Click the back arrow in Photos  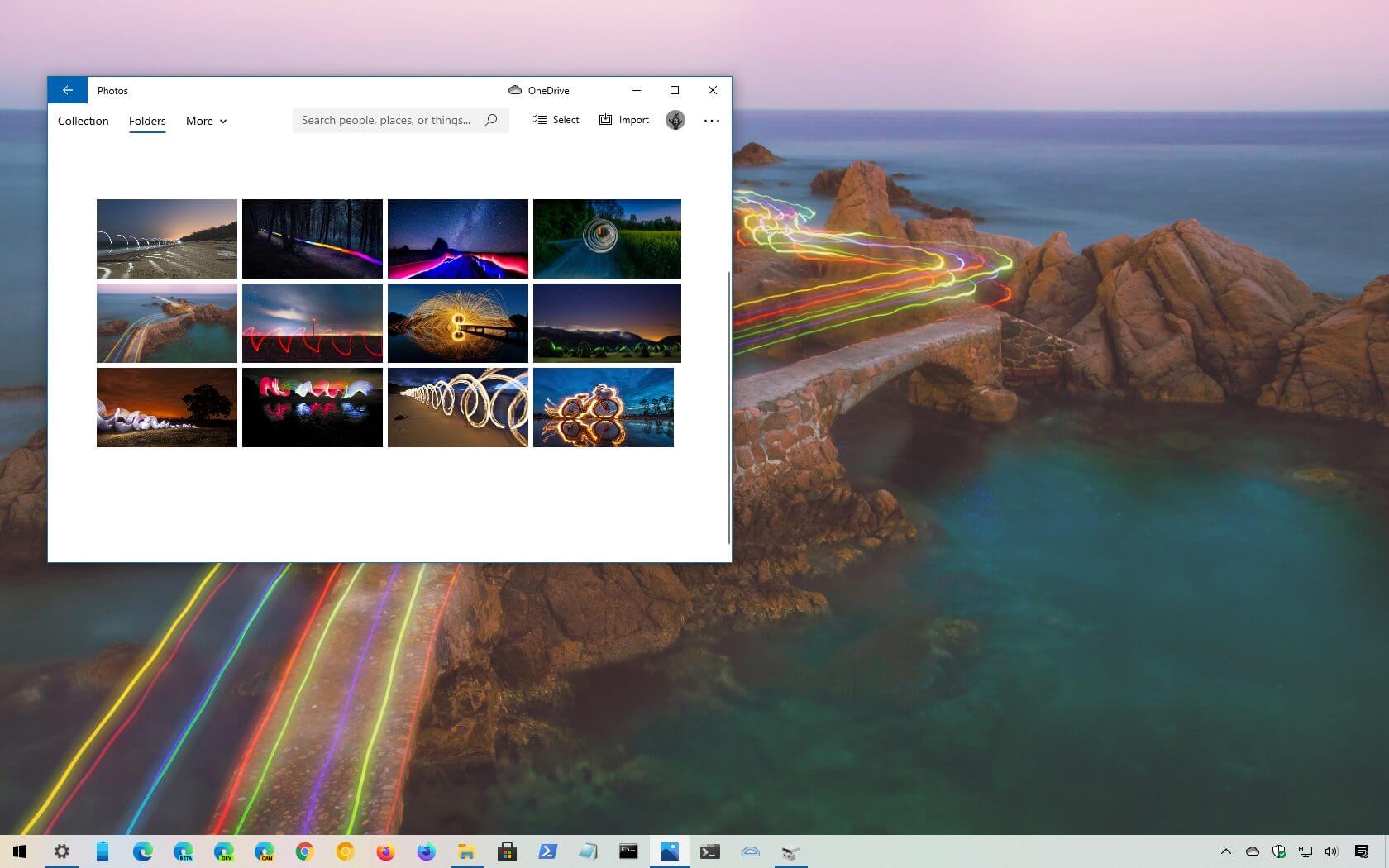point(68,90)
